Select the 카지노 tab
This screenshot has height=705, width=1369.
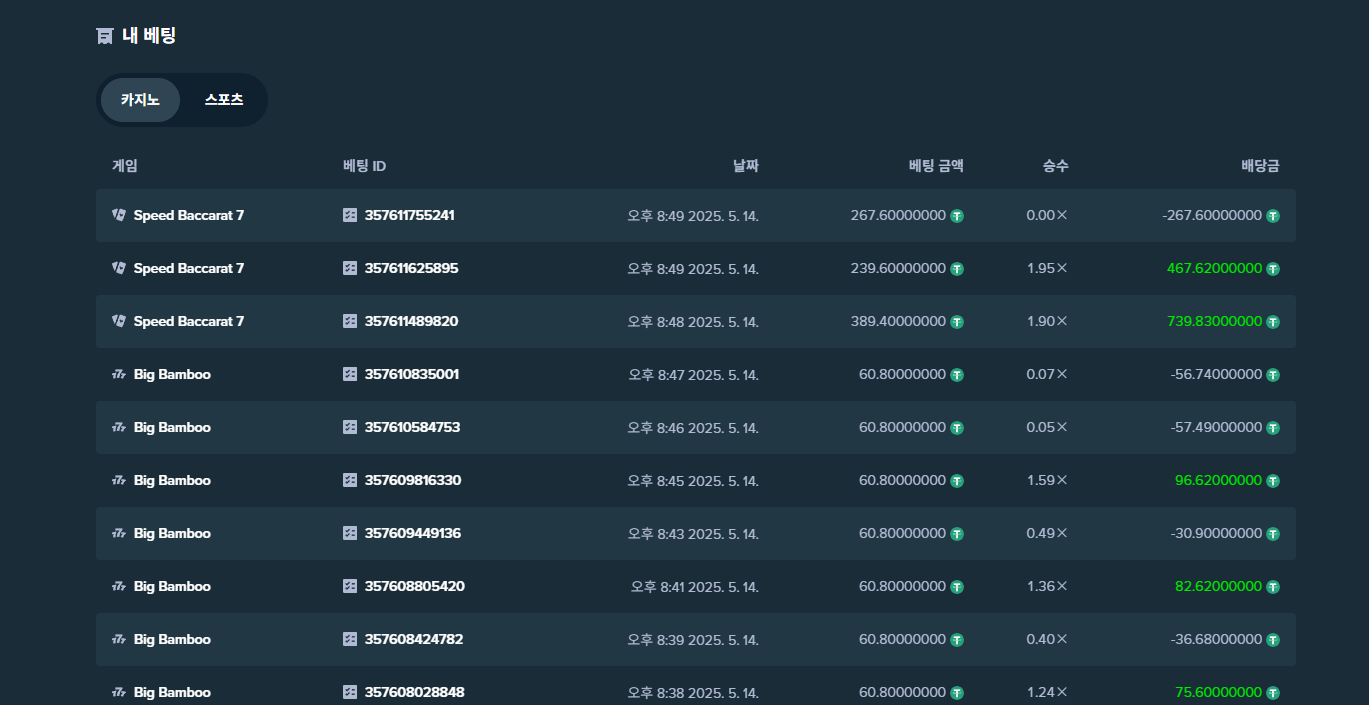tap(140, 100)
